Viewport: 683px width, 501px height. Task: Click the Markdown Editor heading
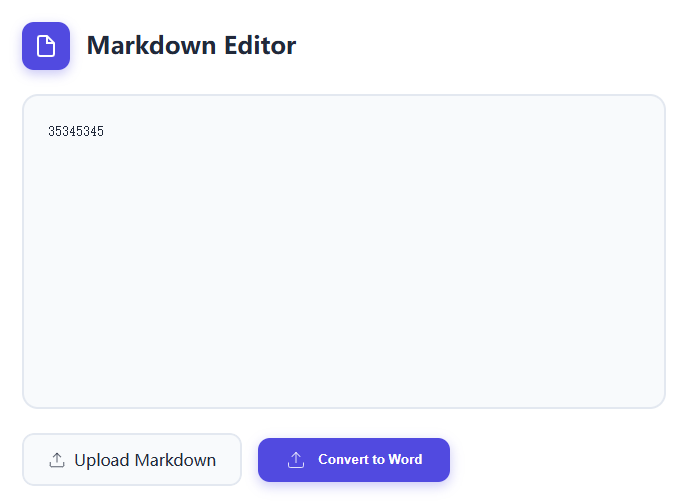coord(191,45)
